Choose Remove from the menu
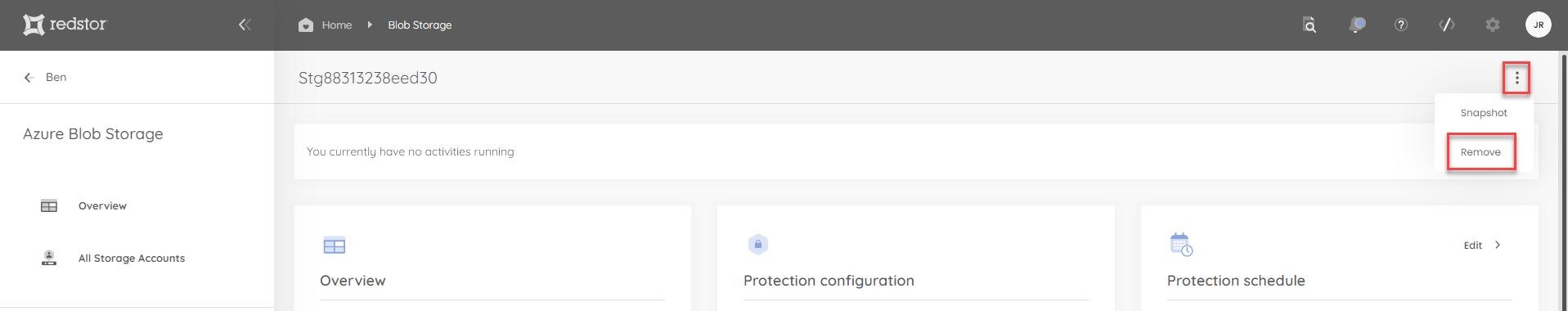Image resolution: width=1568 pixels, height=311 pixels. point(1480,152)
